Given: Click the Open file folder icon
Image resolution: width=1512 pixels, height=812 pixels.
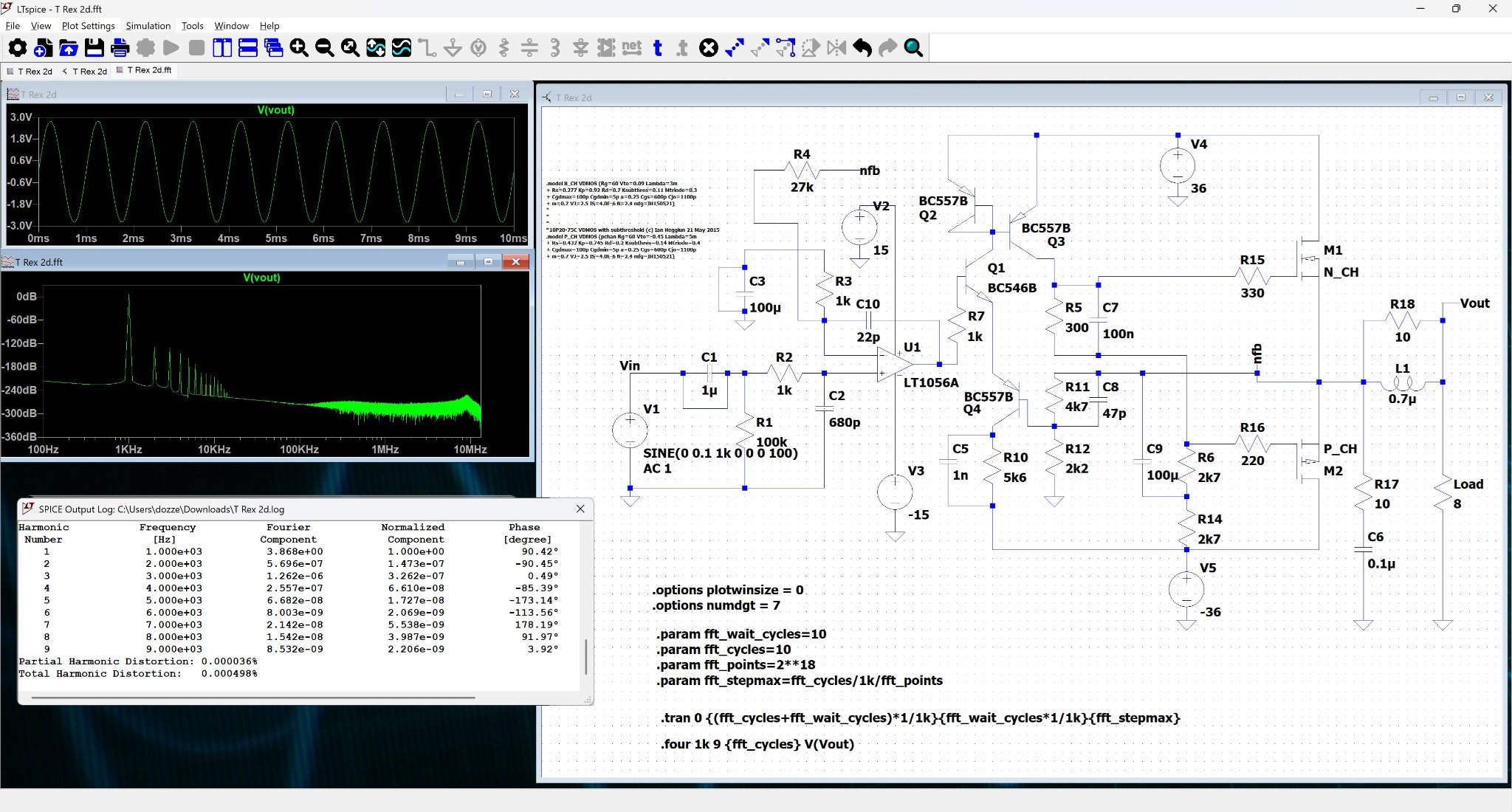Looking at the screenshot, I should tap(69, 48).
